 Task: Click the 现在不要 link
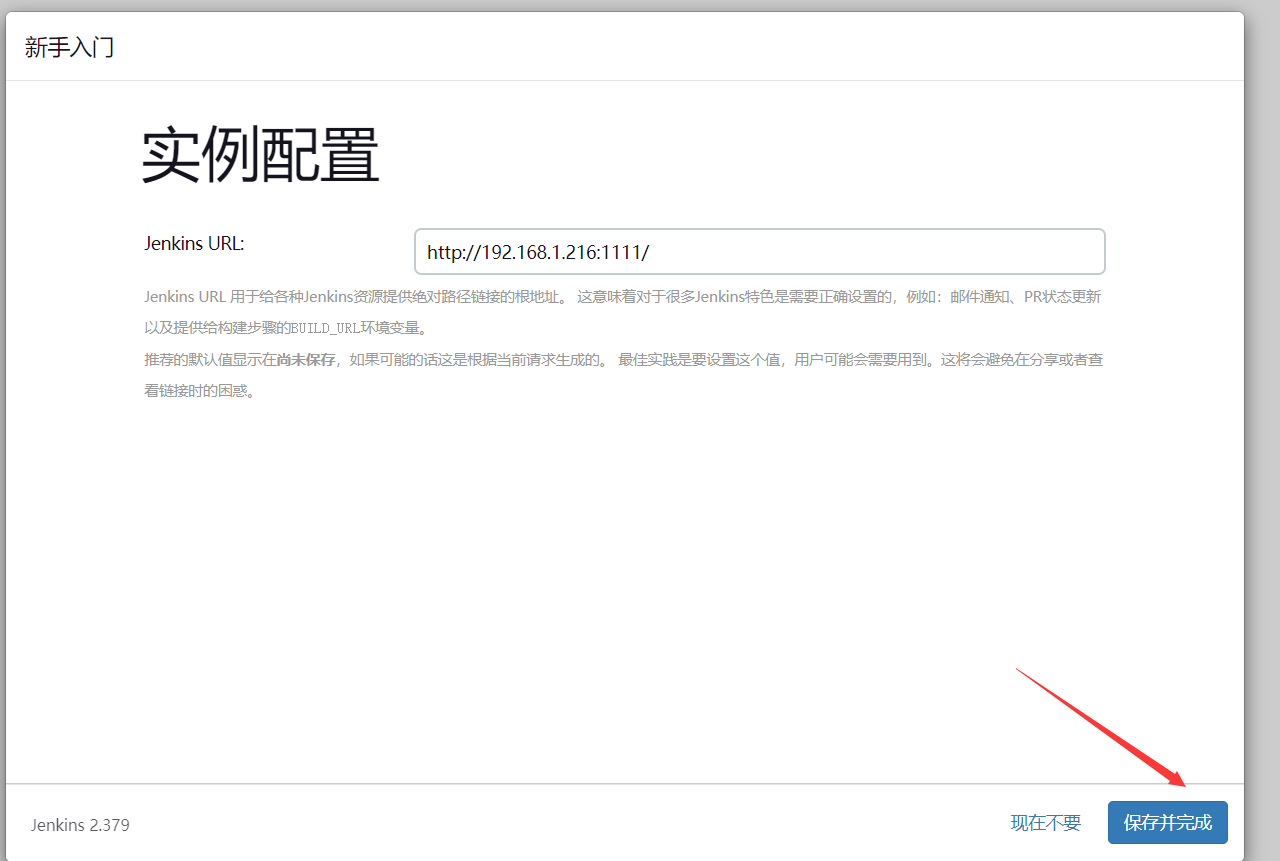(x=1045, y=823)
